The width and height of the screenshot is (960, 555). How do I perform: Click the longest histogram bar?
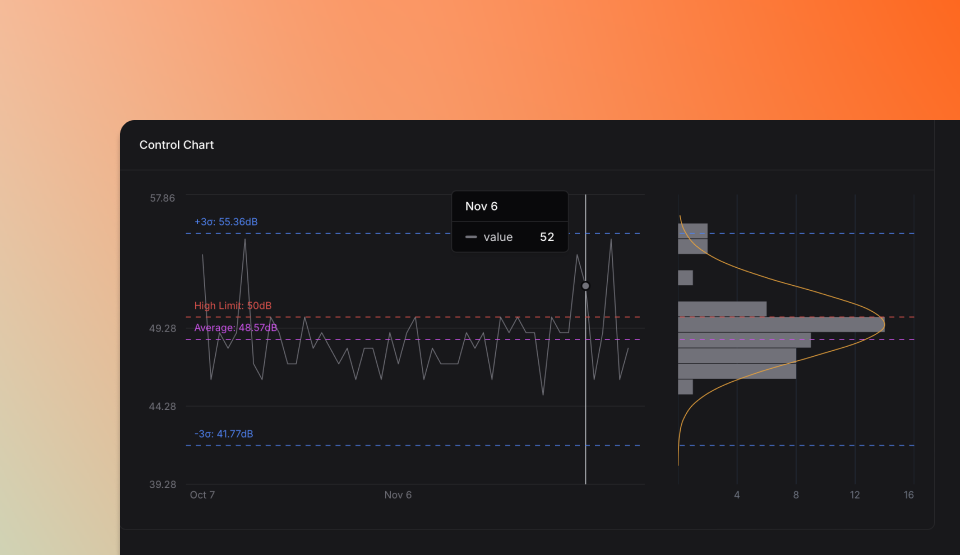coord(781,325)
